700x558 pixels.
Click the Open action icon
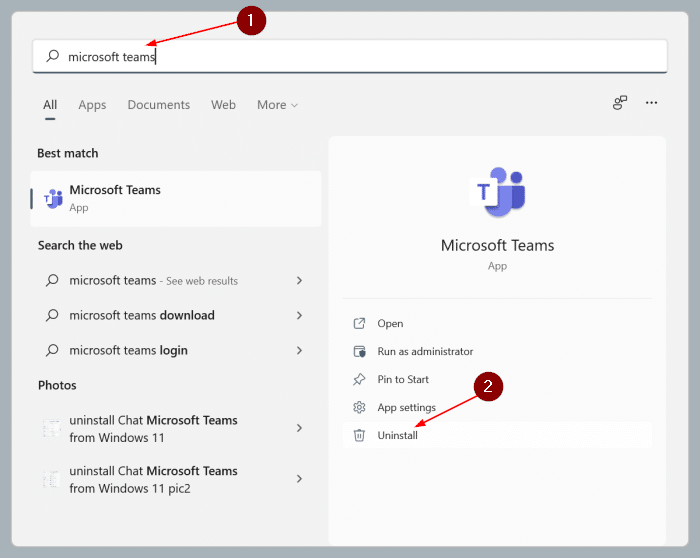pos(359,323)
